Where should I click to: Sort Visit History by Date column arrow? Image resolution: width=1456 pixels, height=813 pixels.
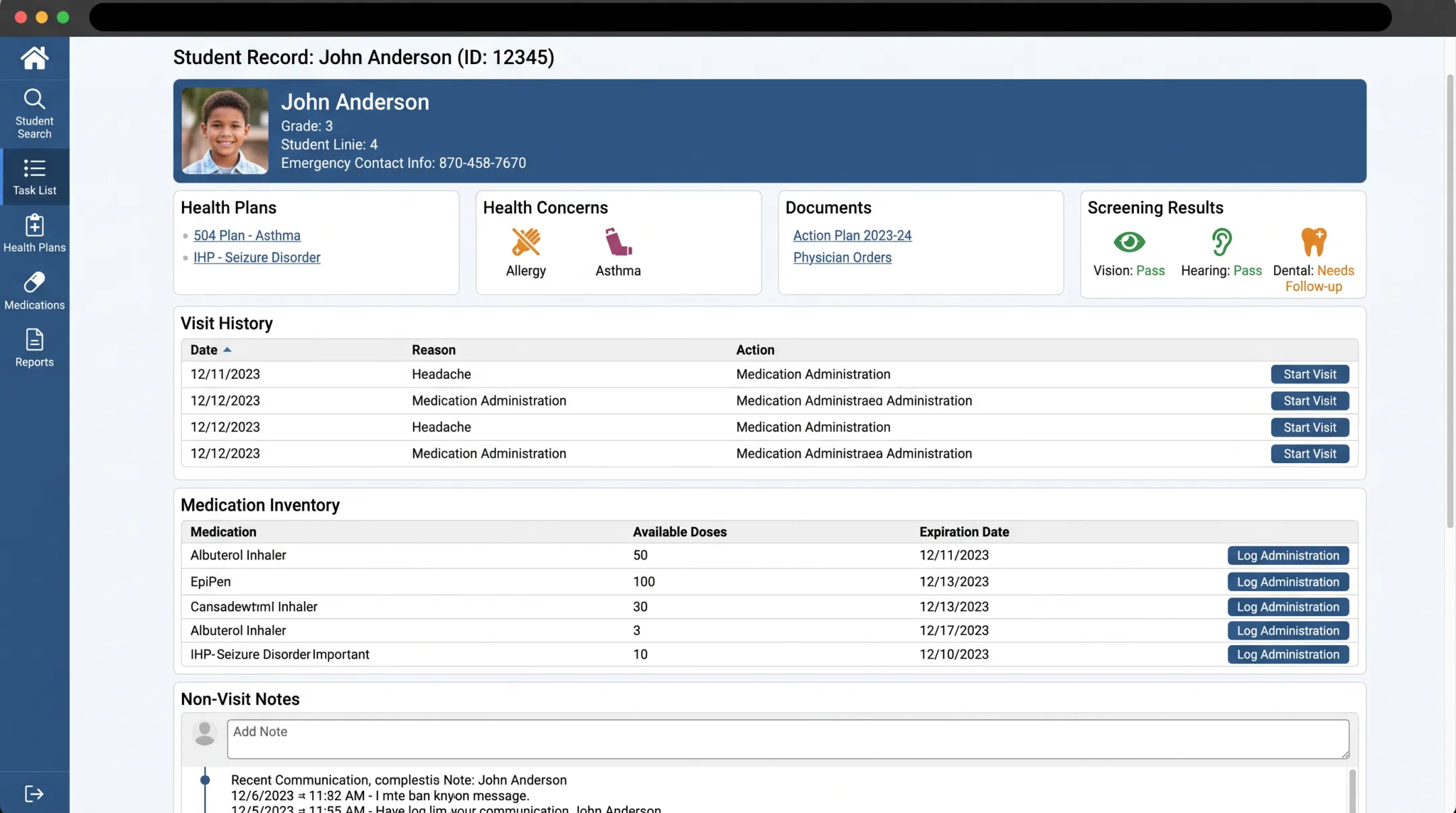pyautogui.click(x=227, y=350)
